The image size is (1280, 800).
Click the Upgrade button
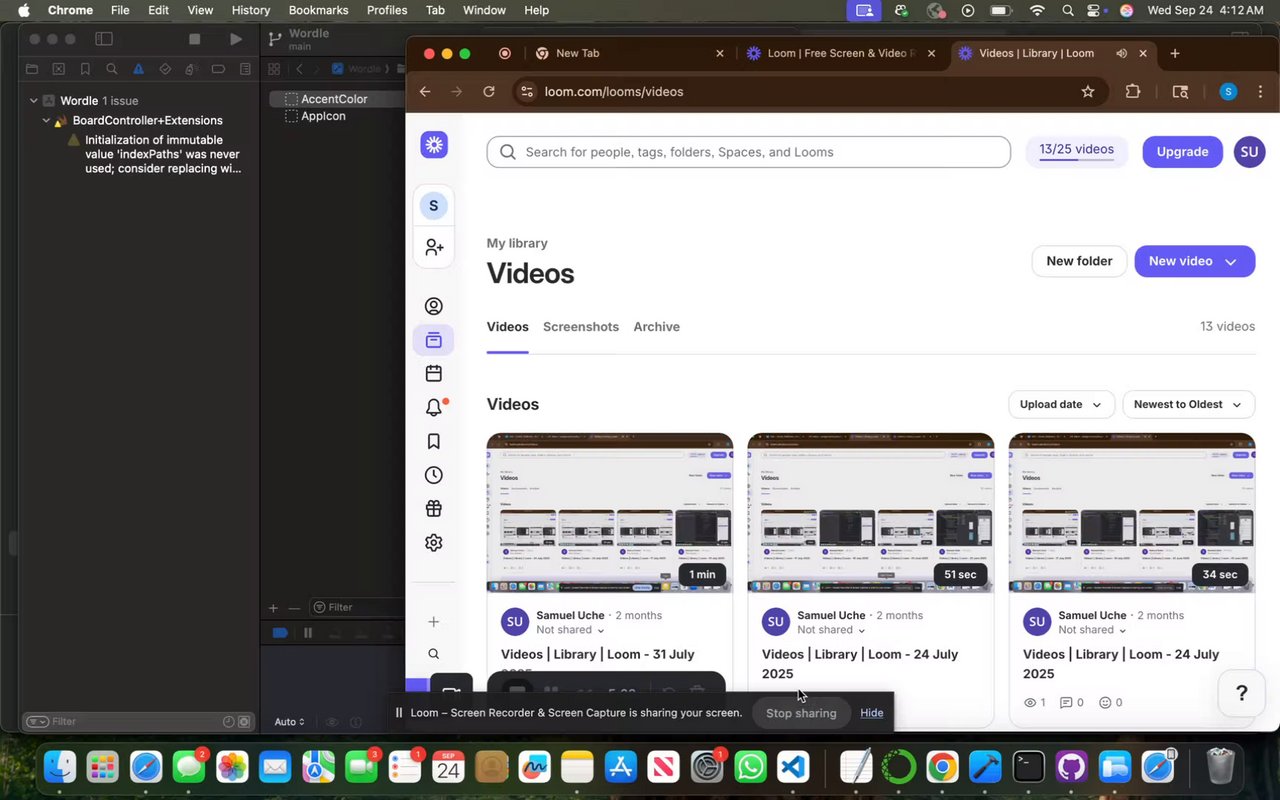click(1183, 152)
